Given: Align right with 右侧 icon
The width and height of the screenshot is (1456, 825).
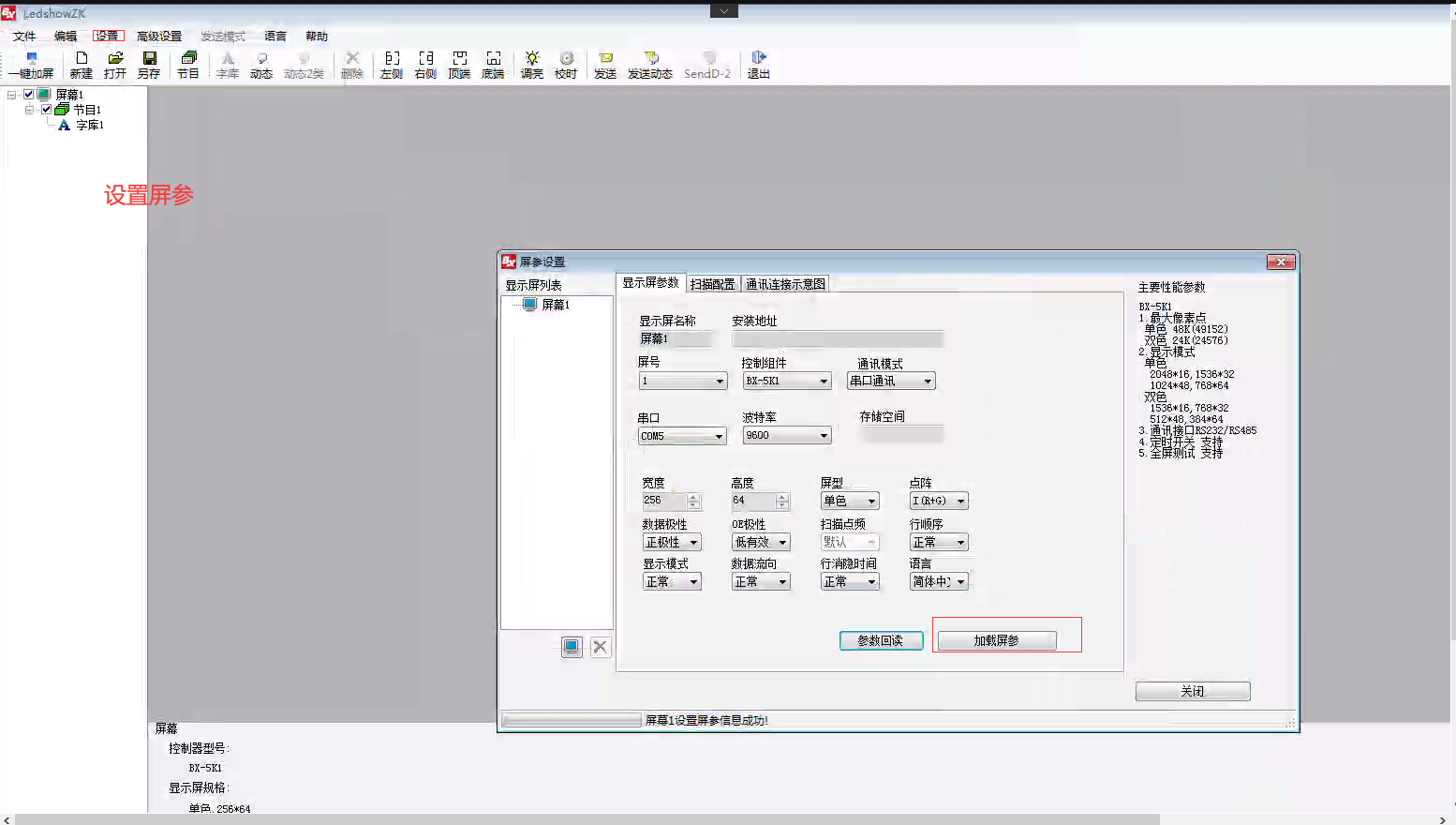Looking at the screenshot, I should (x=425, y=65).
